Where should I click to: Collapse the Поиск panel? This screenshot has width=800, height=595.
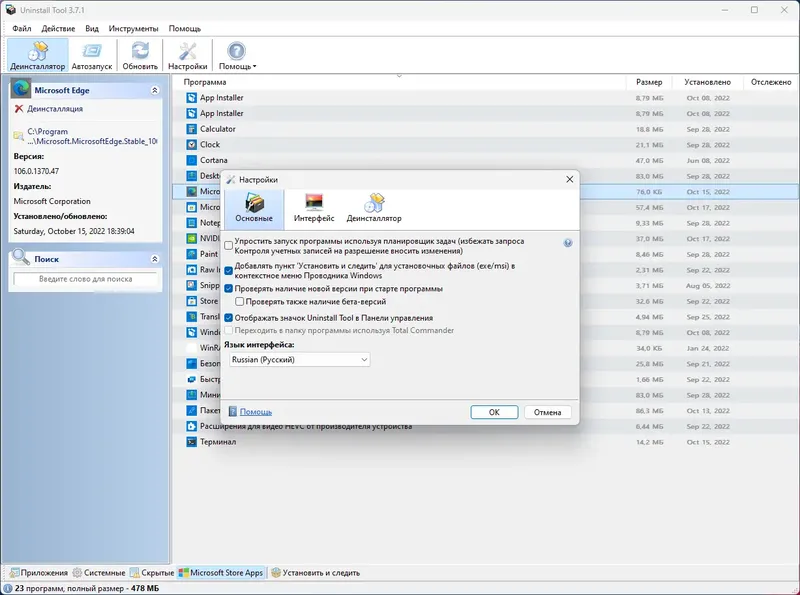pos(155,259)
